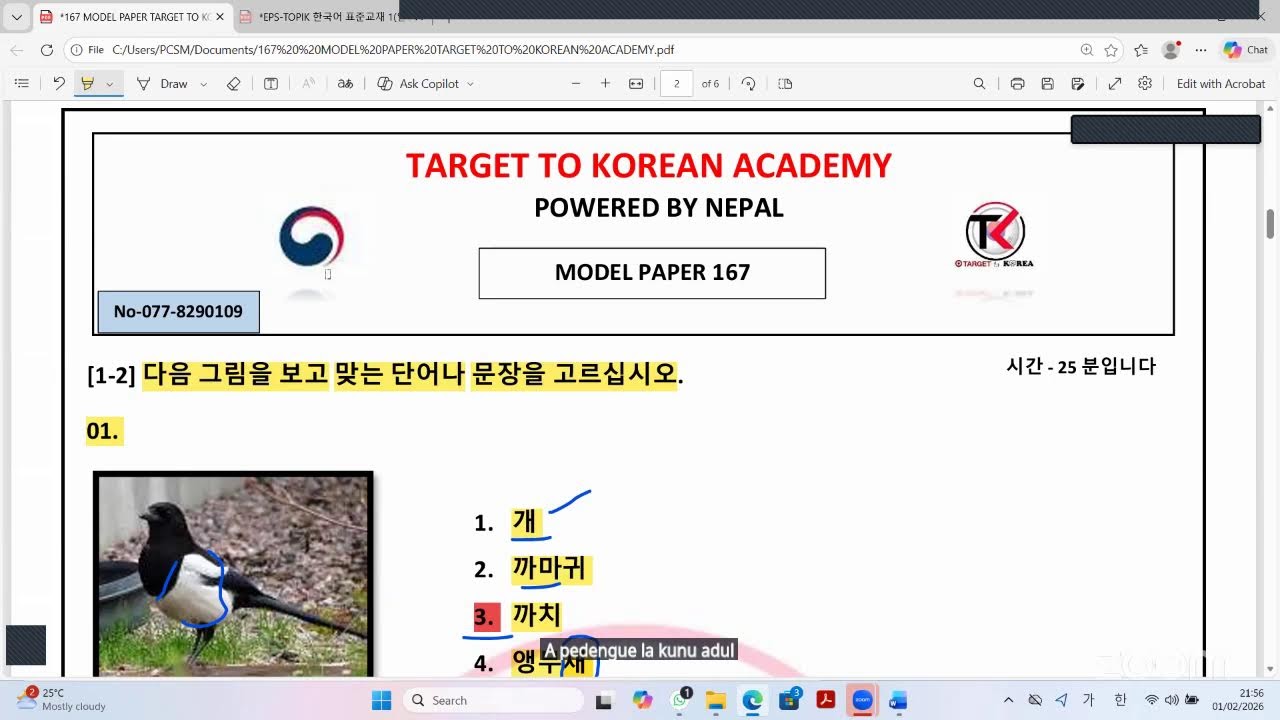Open browser Settings and more menu

click(x=1201, y=50)
